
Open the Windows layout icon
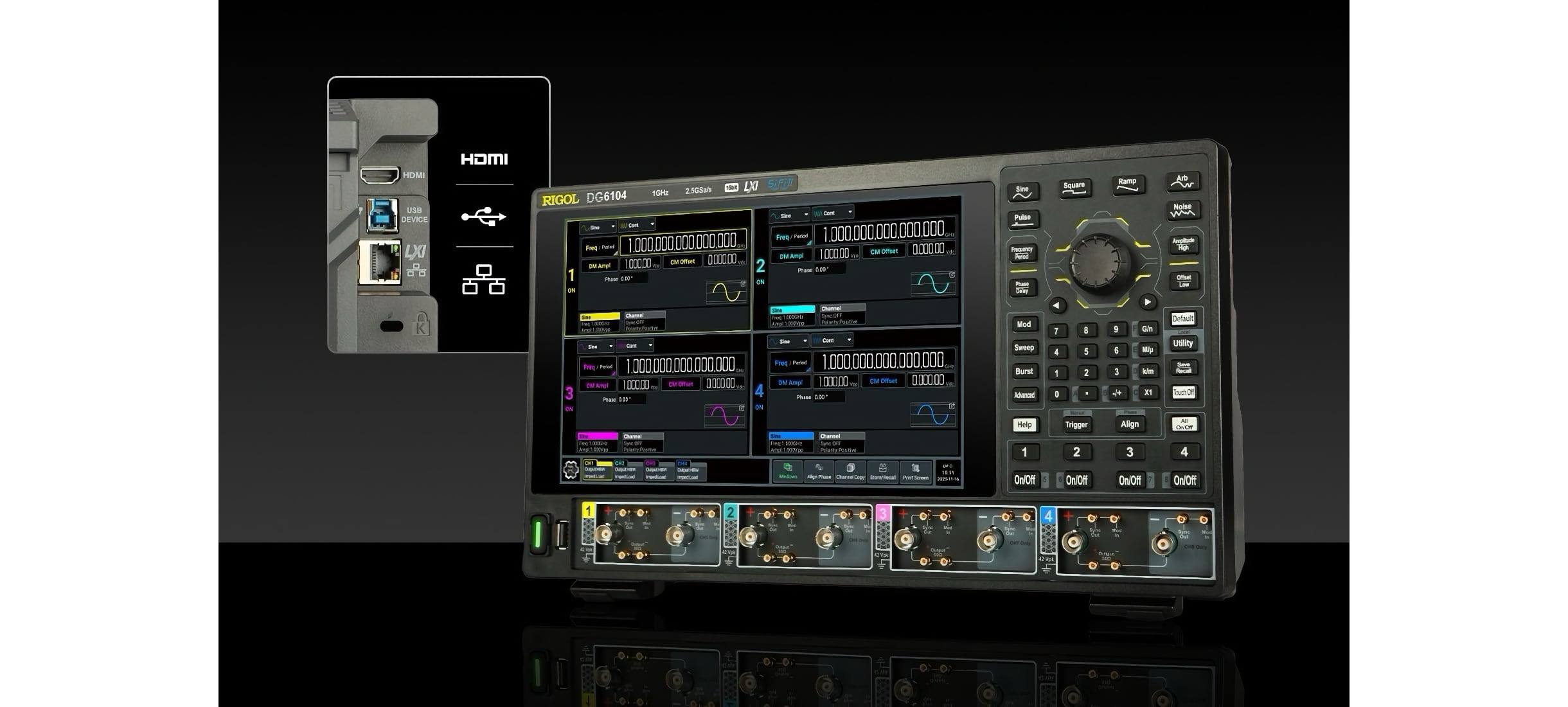(x=787, y=471)
